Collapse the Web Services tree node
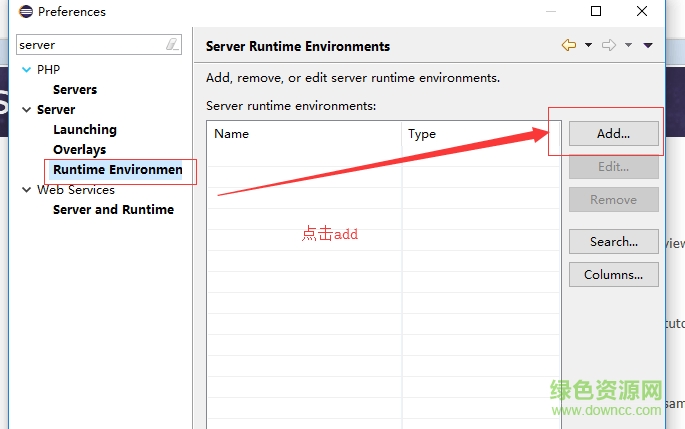The image size is (685, 429). 27,190
